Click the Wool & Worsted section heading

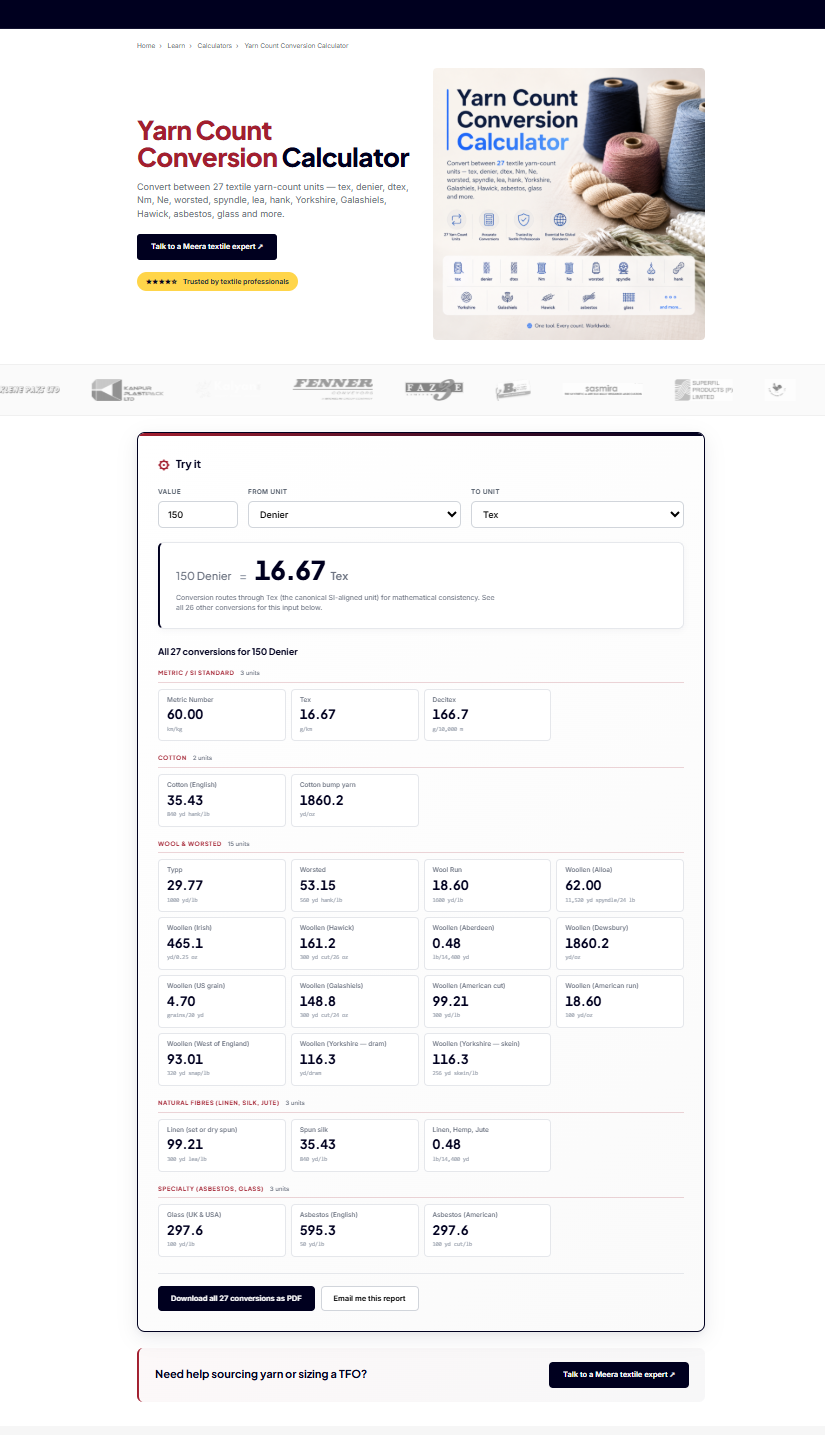click(190, 844)
